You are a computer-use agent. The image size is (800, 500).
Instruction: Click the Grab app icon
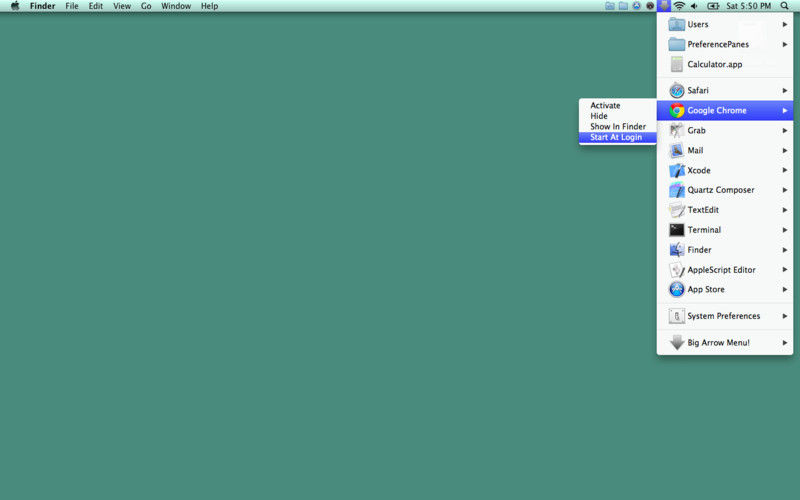point(677,130)
